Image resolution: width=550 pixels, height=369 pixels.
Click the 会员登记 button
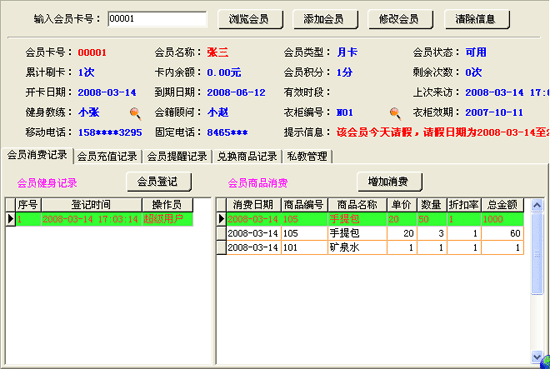tap(159, 182)
